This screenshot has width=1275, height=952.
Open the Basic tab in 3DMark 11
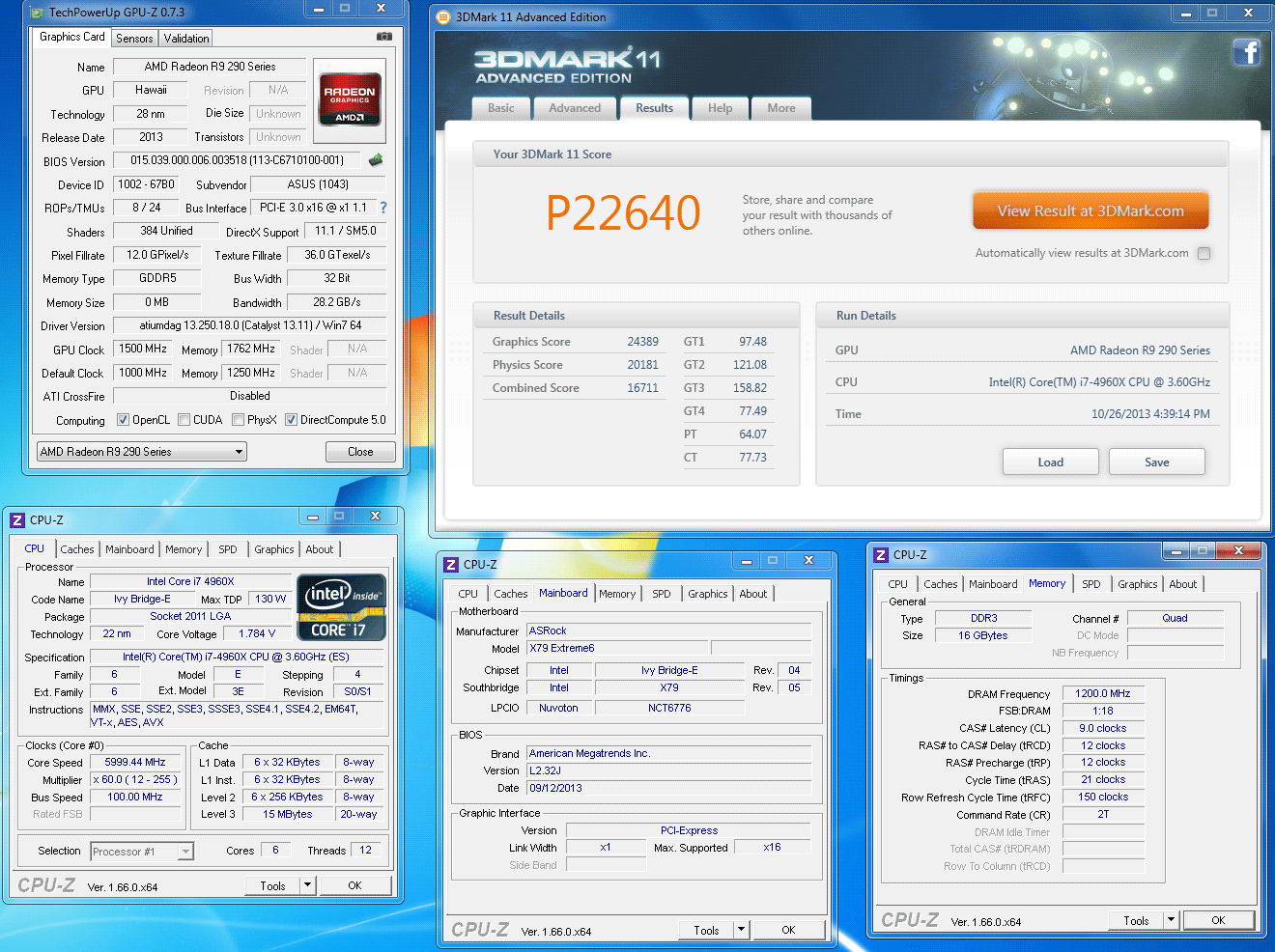click(x=501, y=108)
